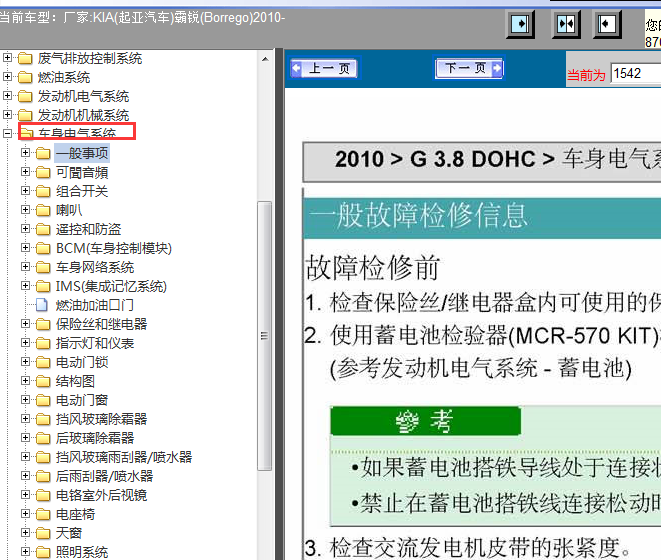Expand the 废气排放控制系统 tree node

pyautogui.click(x=7, y=58)
